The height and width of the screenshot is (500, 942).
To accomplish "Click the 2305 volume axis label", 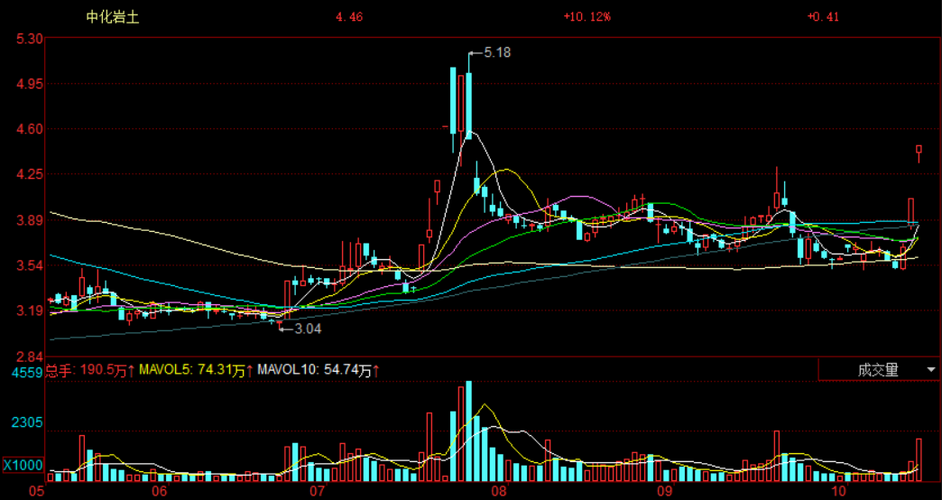I will tap(28, 422).
